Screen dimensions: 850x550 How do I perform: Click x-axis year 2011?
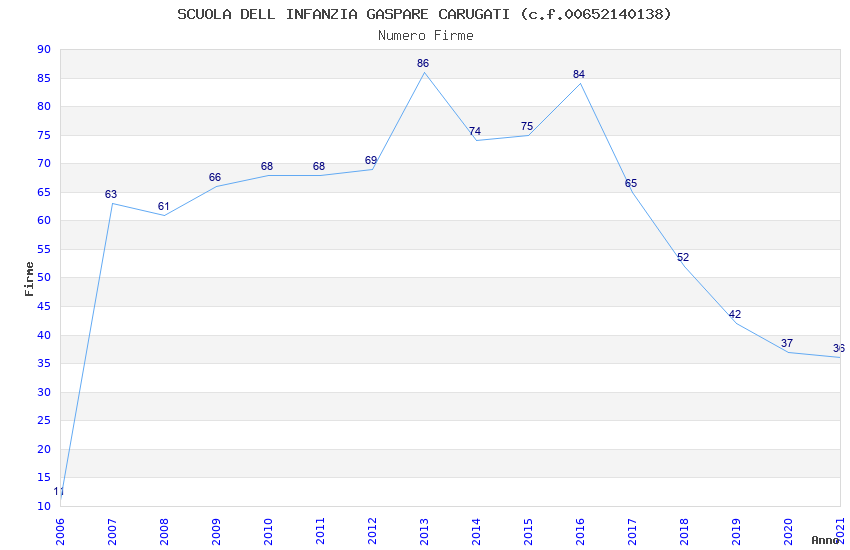pos(320,532)
